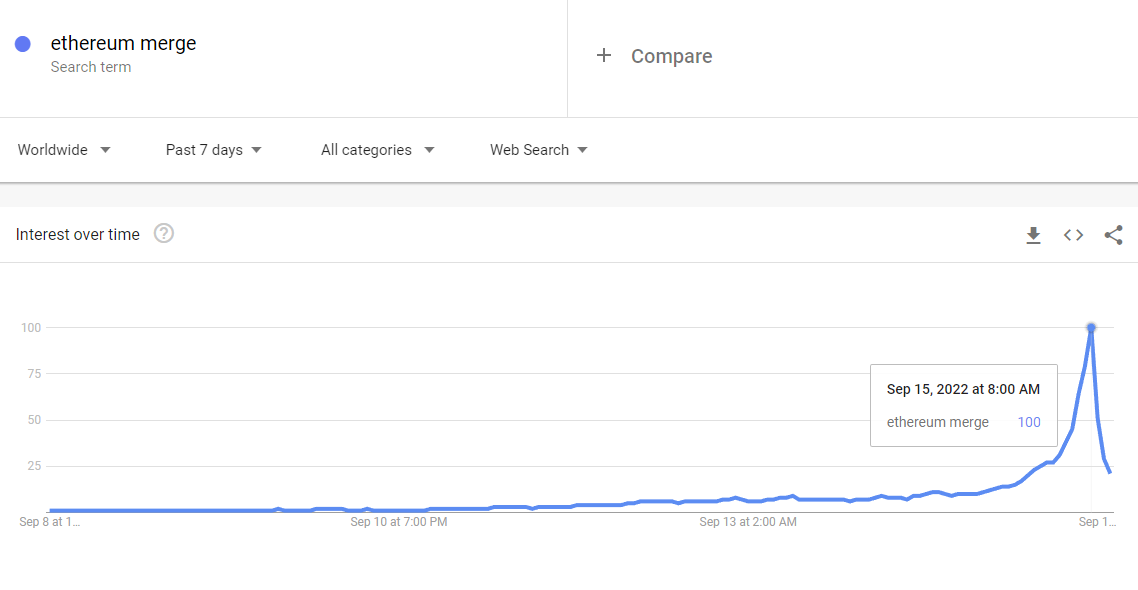Click the Compare button
1138x590 pixels.
(x=671, y=57)
